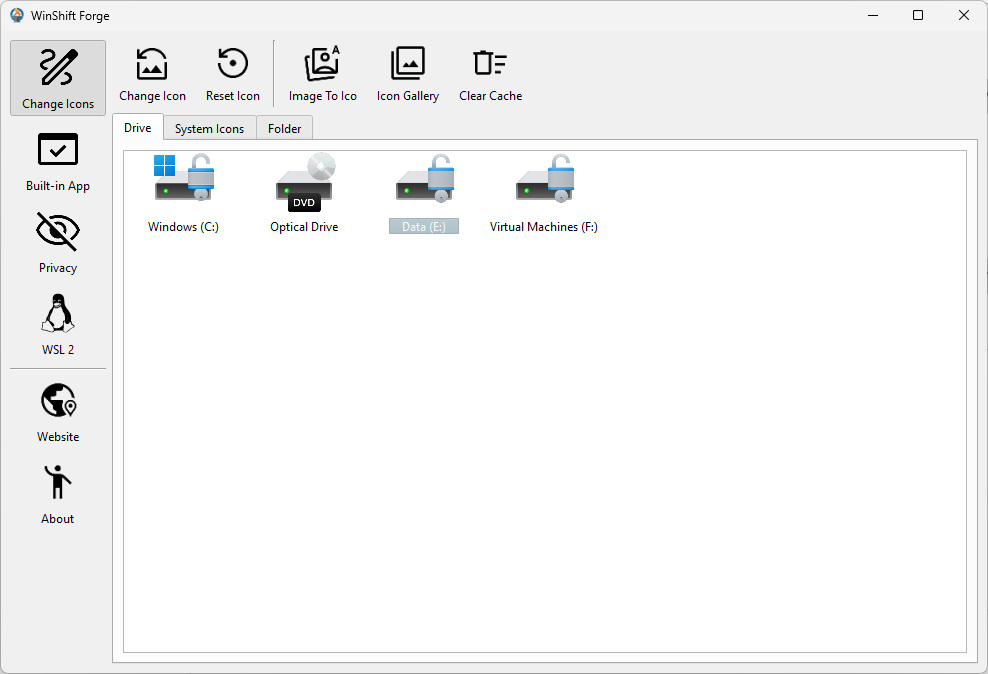Open the Icon Gallery

click(408, 75)
